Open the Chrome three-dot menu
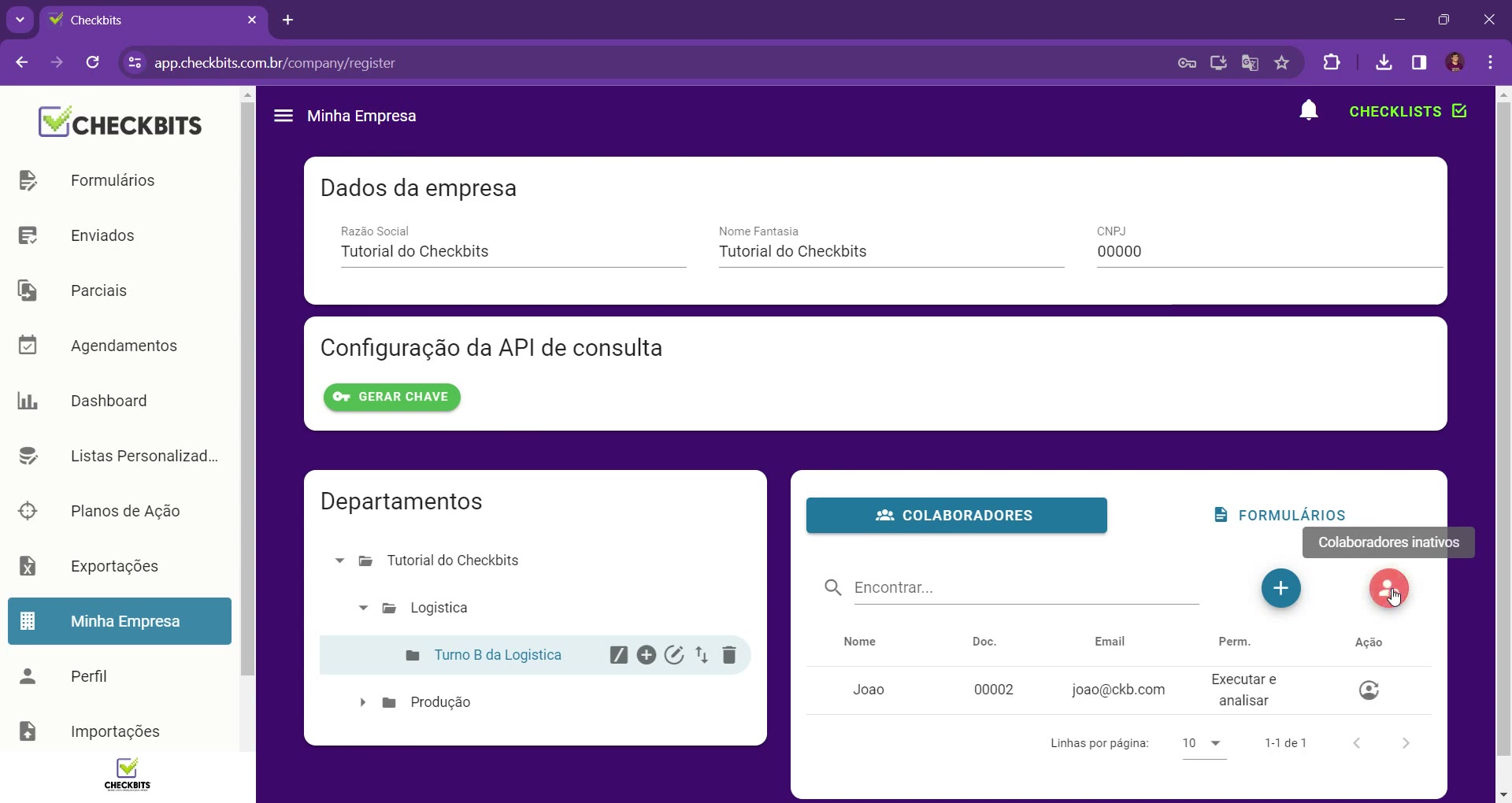The height and width of the screenshot is (803, 1512). 1491,62
